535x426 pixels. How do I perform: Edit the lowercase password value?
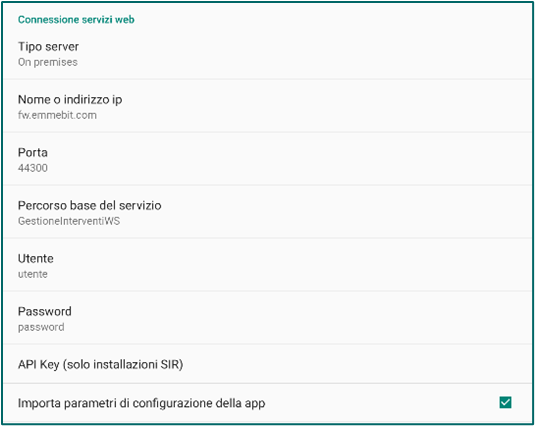[41, 327]
